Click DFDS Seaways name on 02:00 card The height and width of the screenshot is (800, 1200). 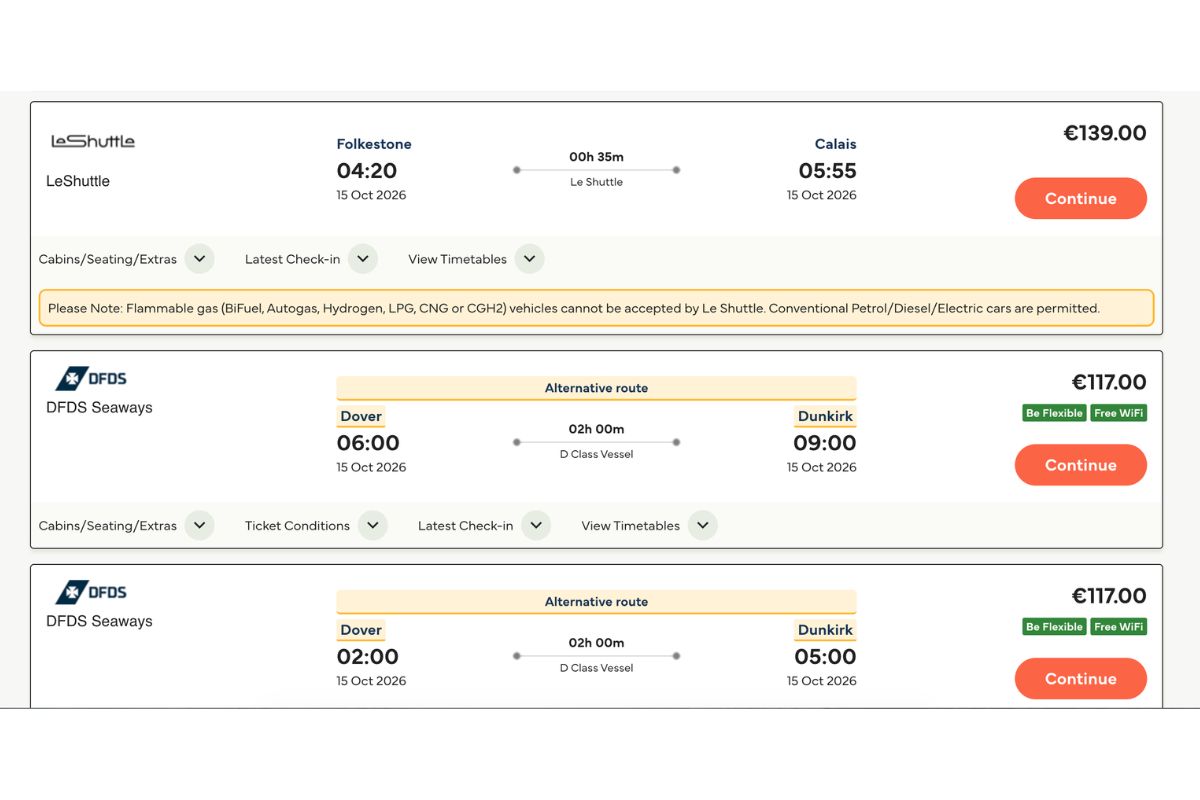point(99,621)
